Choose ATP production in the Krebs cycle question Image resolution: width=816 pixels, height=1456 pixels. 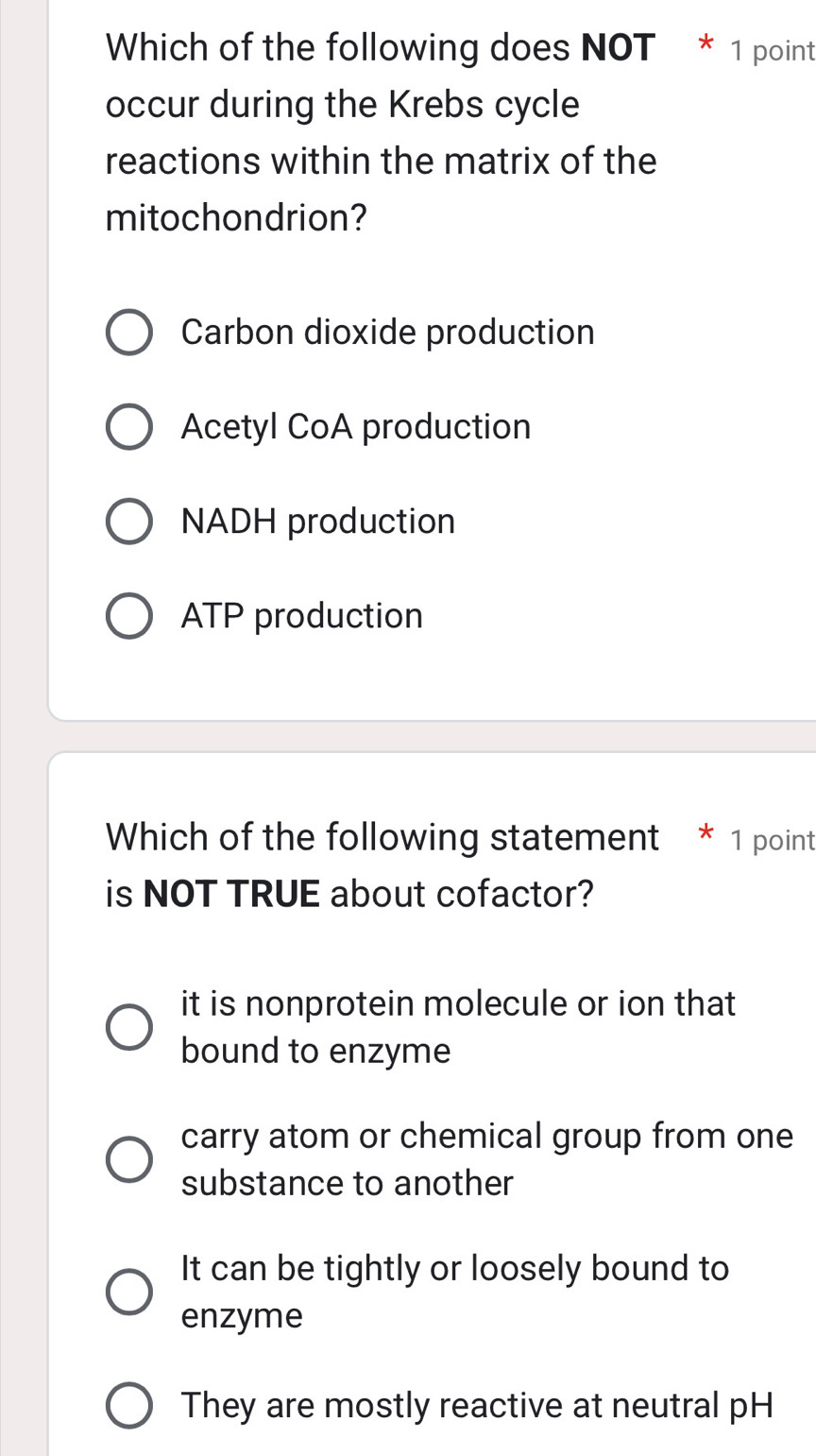[x=128, y=615]
